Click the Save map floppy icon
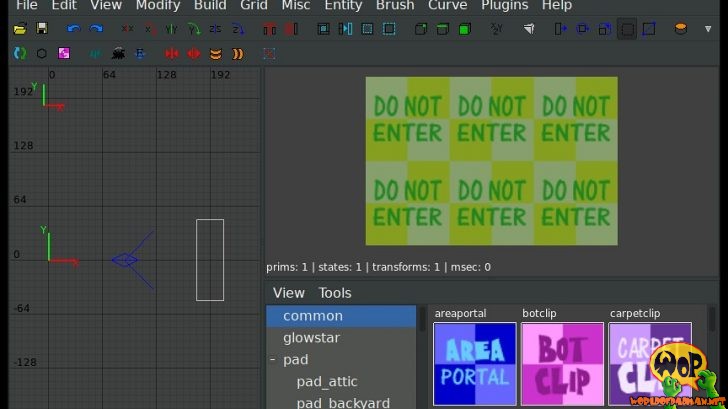 pyautogui.click(x=41, y=29)
